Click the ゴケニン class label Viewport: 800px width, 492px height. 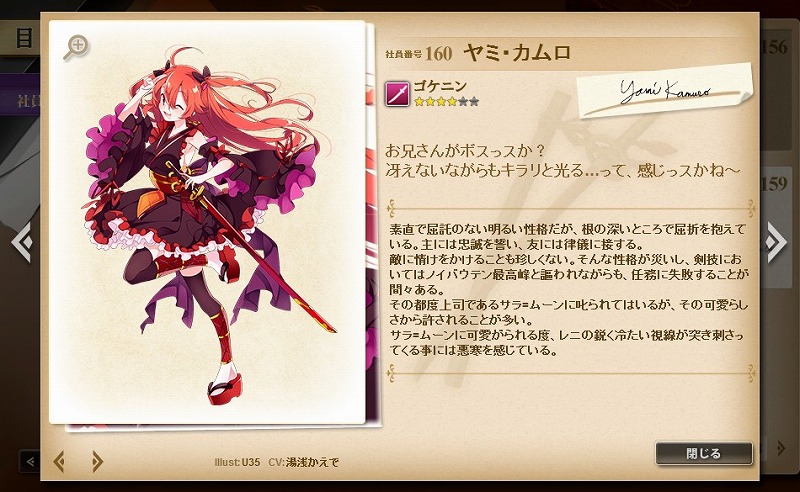tap(440, 85)
